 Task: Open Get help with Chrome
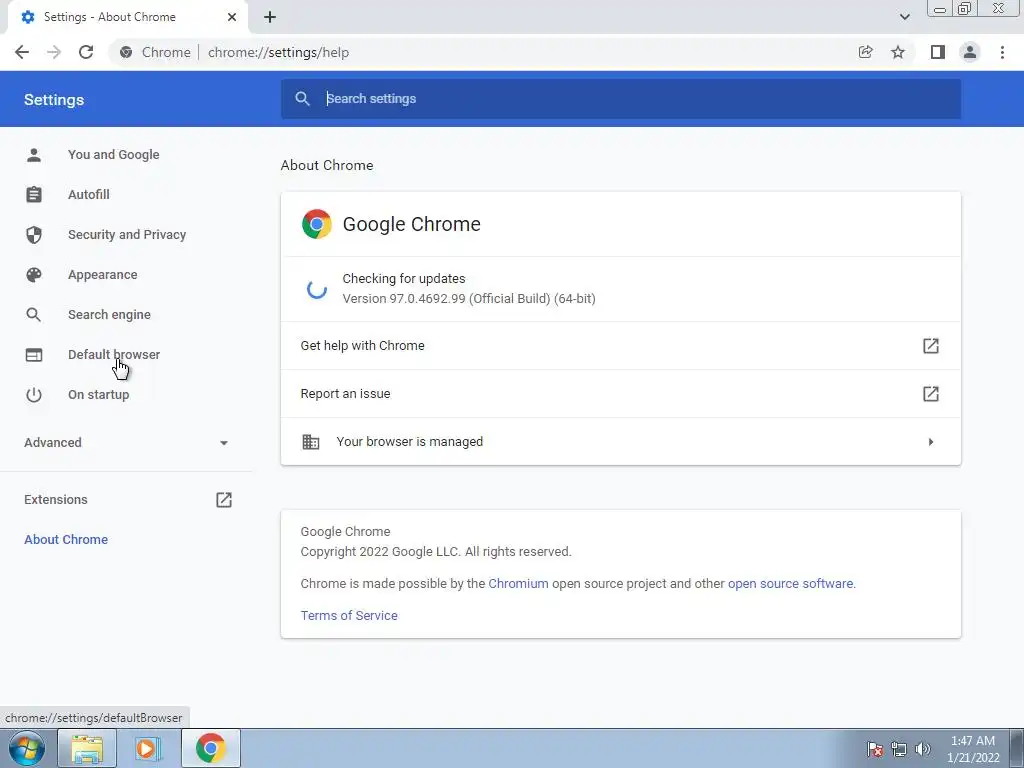620,345
